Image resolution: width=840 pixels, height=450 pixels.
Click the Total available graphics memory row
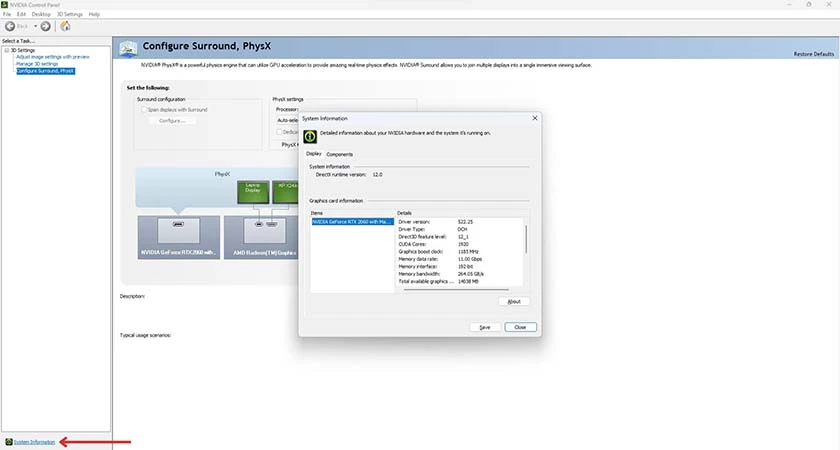460,282
